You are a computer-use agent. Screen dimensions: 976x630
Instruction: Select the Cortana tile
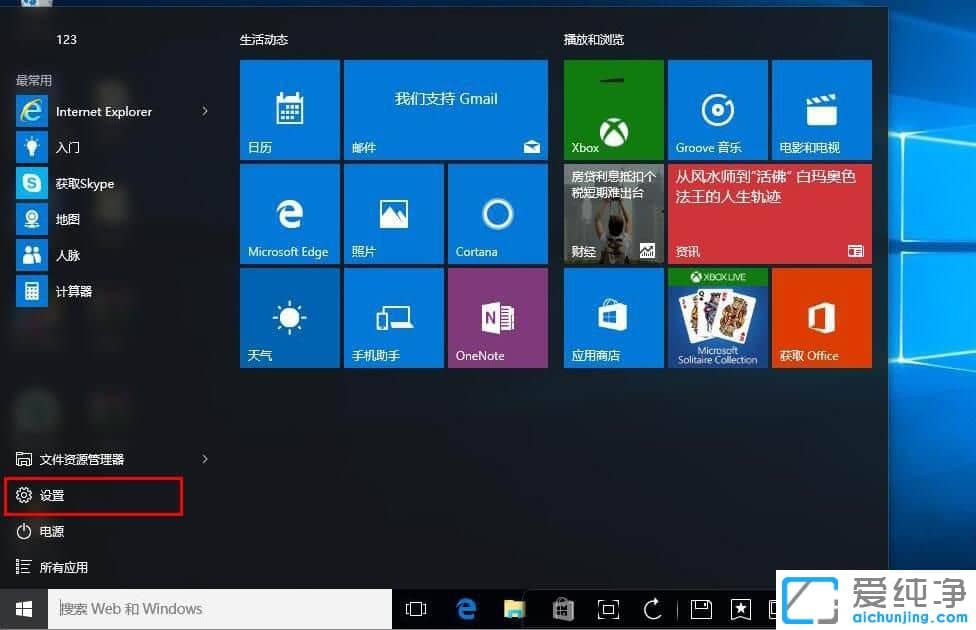tap(497, 214)
